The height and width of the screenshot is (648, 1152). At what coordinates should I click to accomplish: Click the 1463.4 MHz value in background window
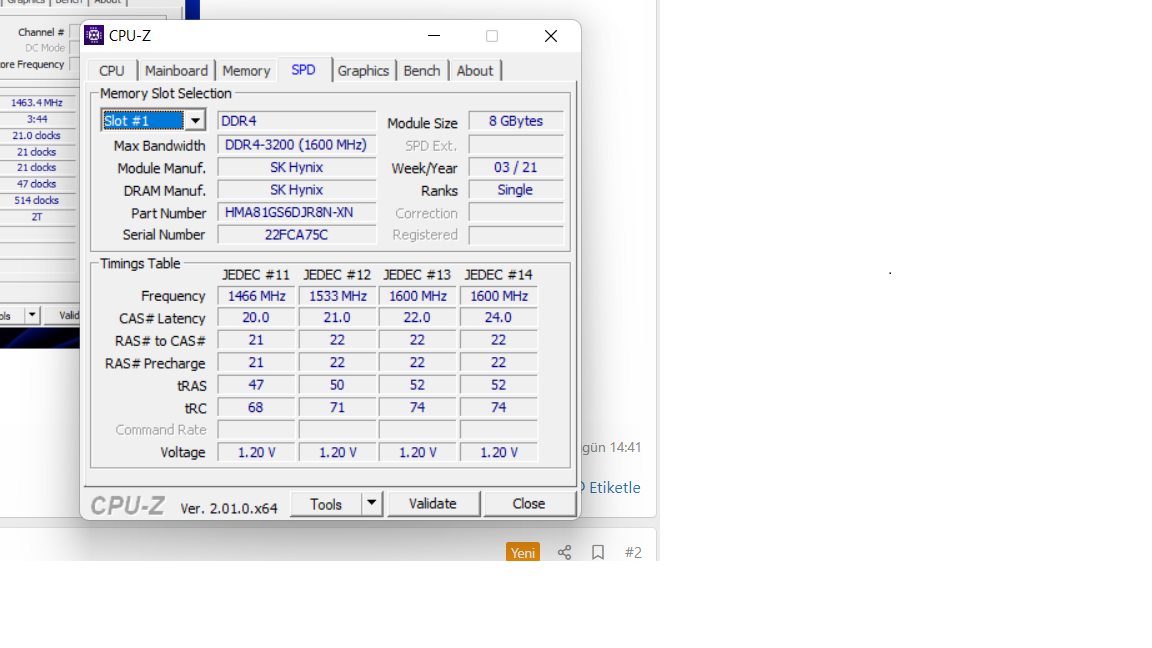point(37,103)
